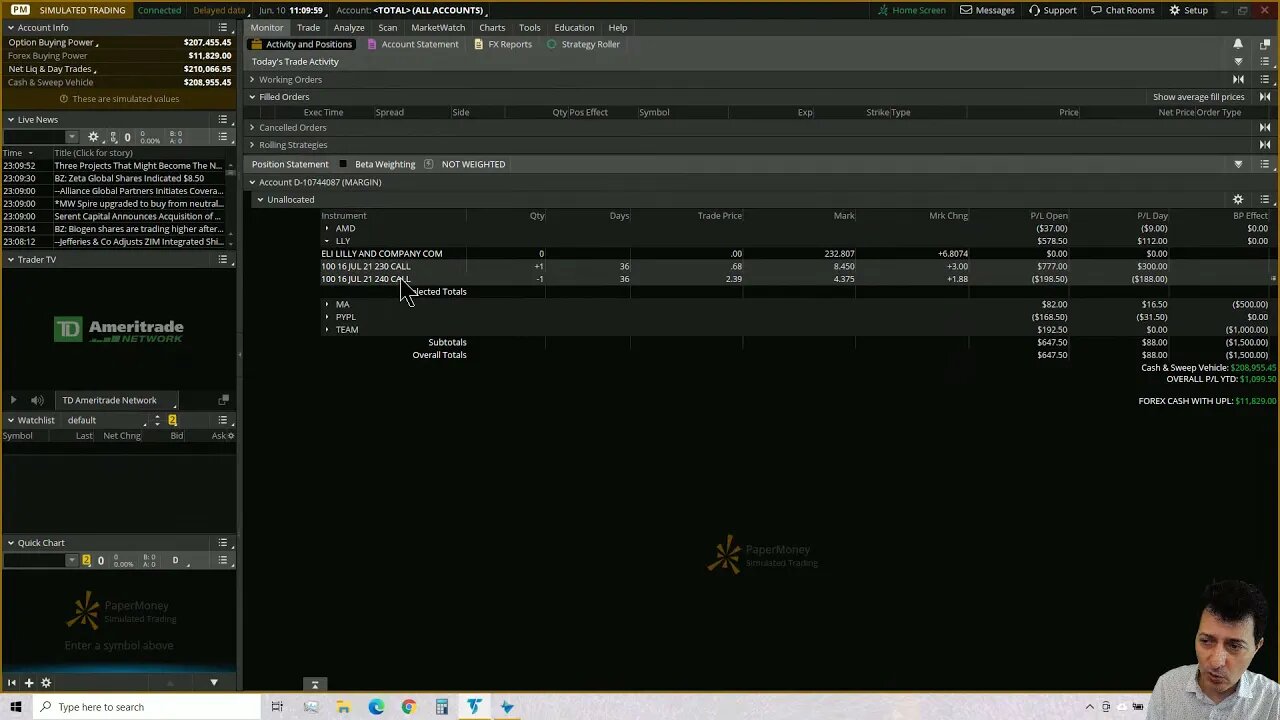Open Position Statement gear settings
This screenshot has width=1280, height=720.
pyautogui.click(x=1238, y=200)
